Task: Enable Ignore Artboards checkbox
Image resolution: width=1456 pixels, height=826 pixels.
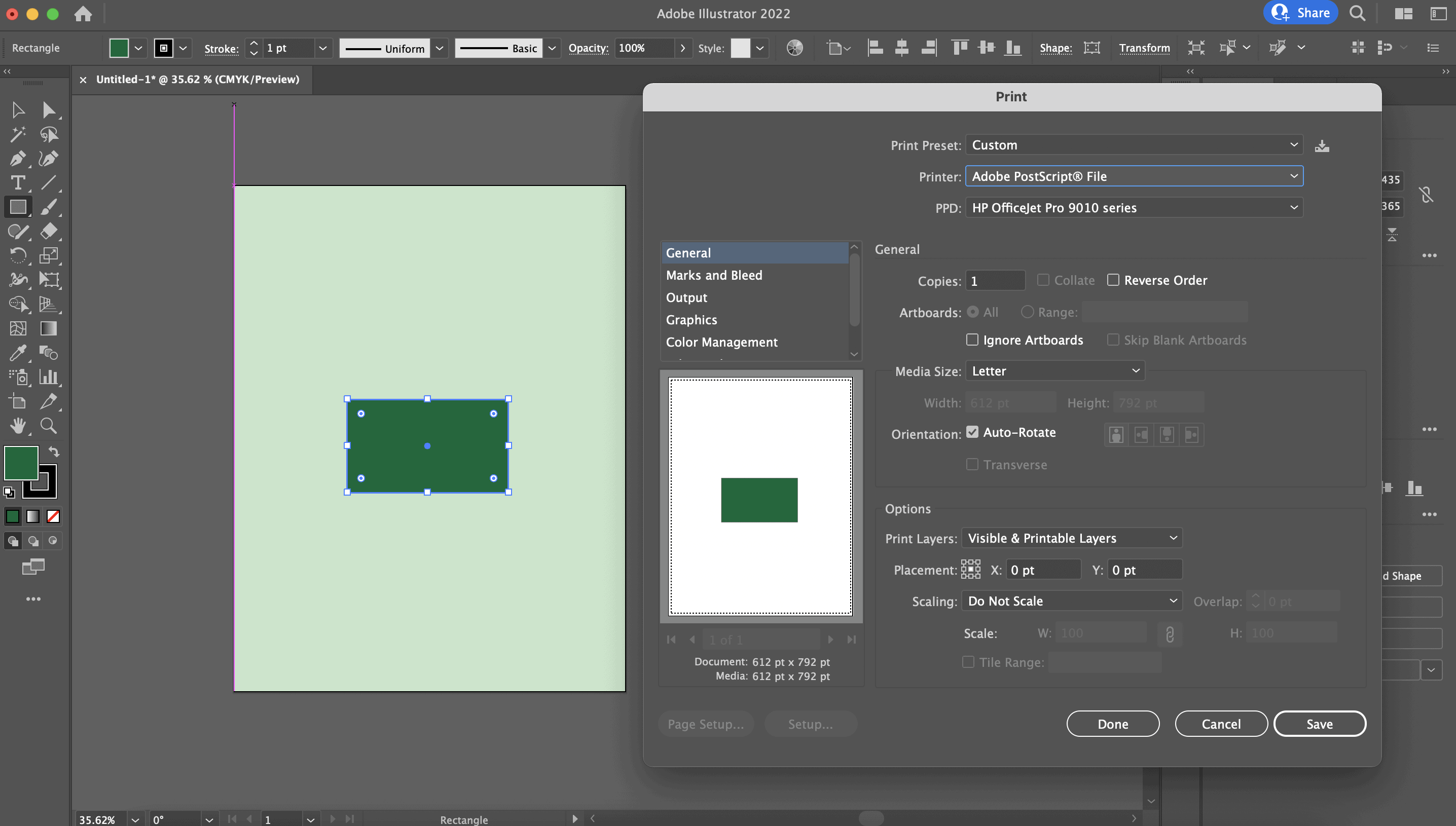Action: pyautogui.click(x=971, y=339)
